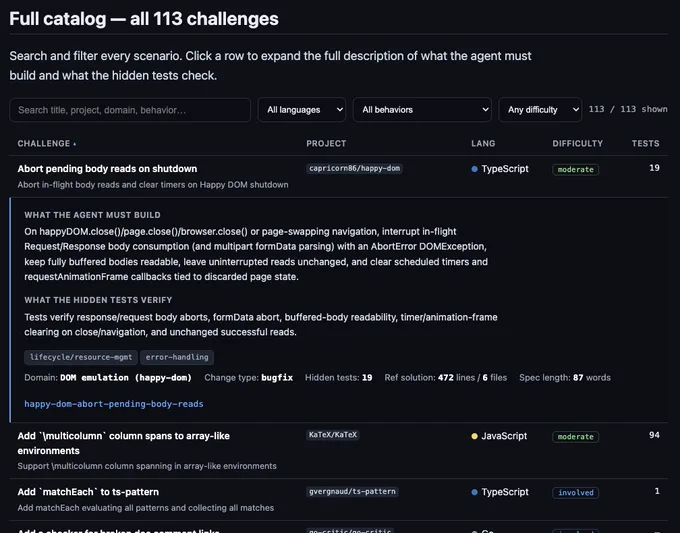
Task: Click the gvergnaud/ts-pattern project tag
Action: coord(352,492)
